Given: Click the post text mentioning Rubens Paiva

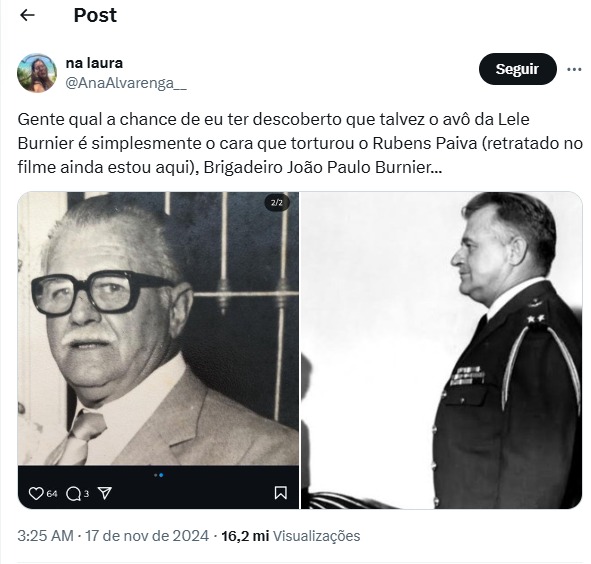Looking at the screenshot, I should pos(300,143).
